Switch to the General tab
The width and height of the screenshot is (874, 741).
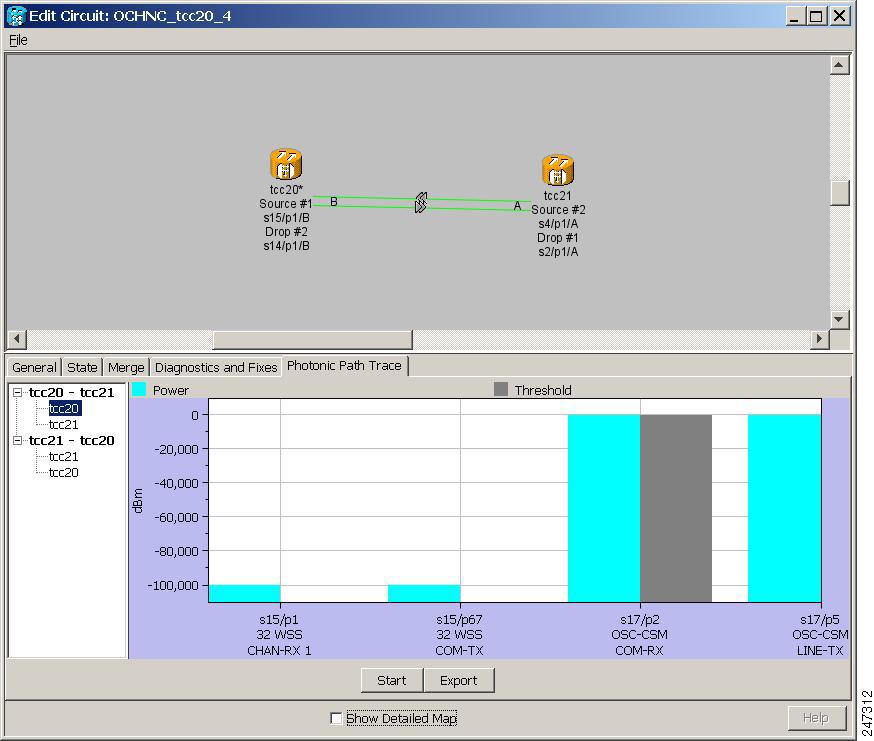34,367
